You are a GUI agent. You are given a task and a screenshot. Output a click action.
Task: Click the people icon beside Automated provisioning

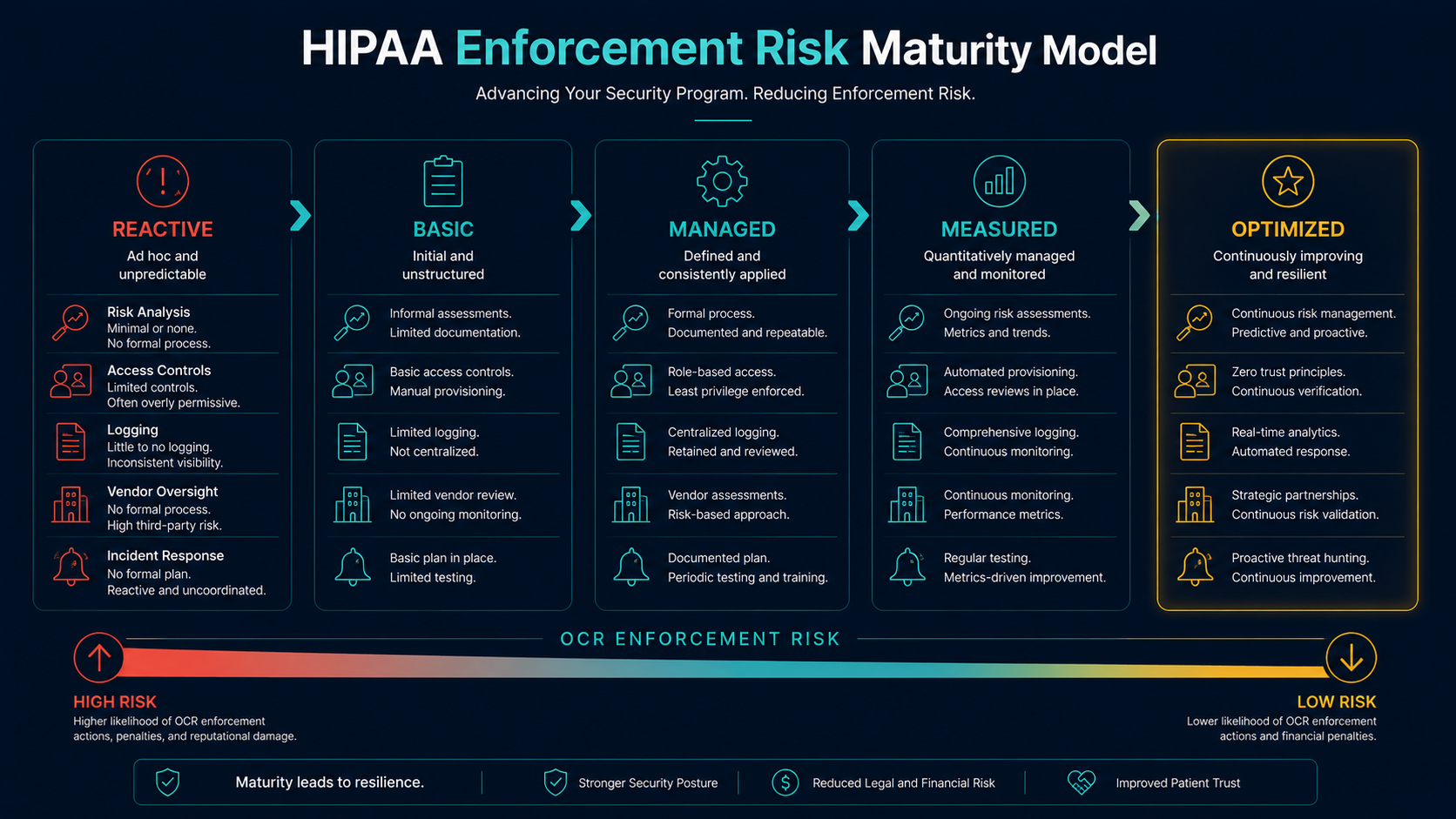coord(907,381)
